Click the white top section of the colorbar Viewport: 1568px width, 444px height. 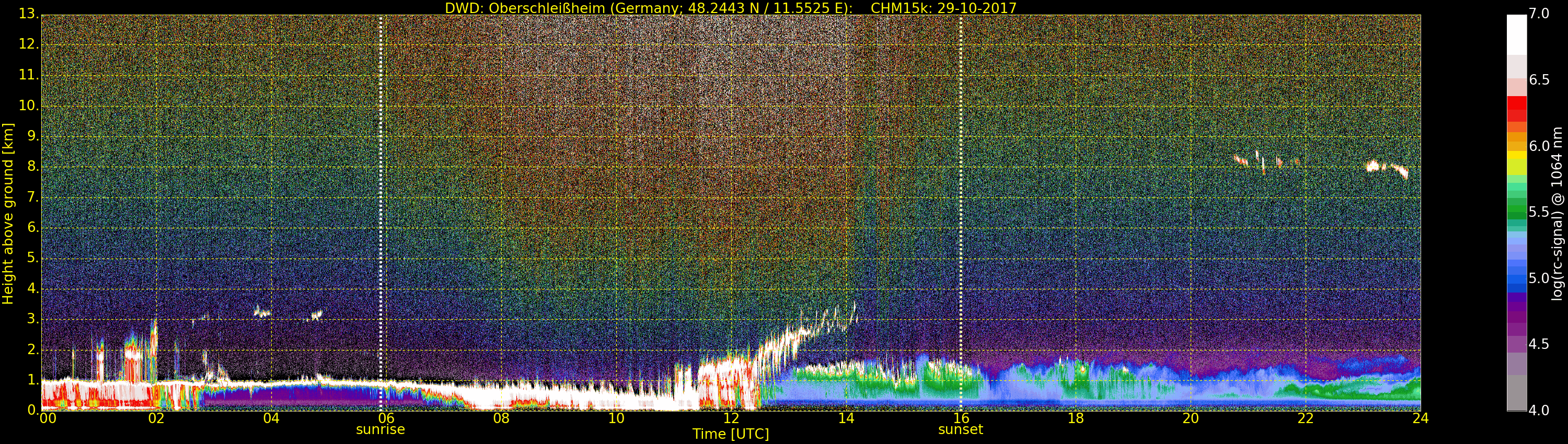(1516, 33)
